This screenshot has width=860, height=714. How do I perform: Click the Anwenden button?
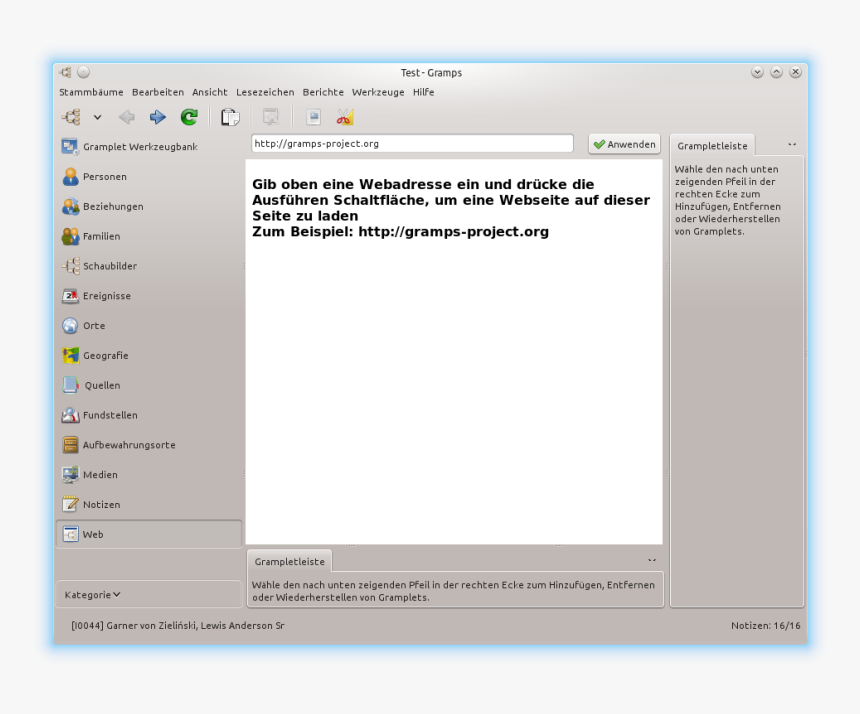click(x=624, y=144)
